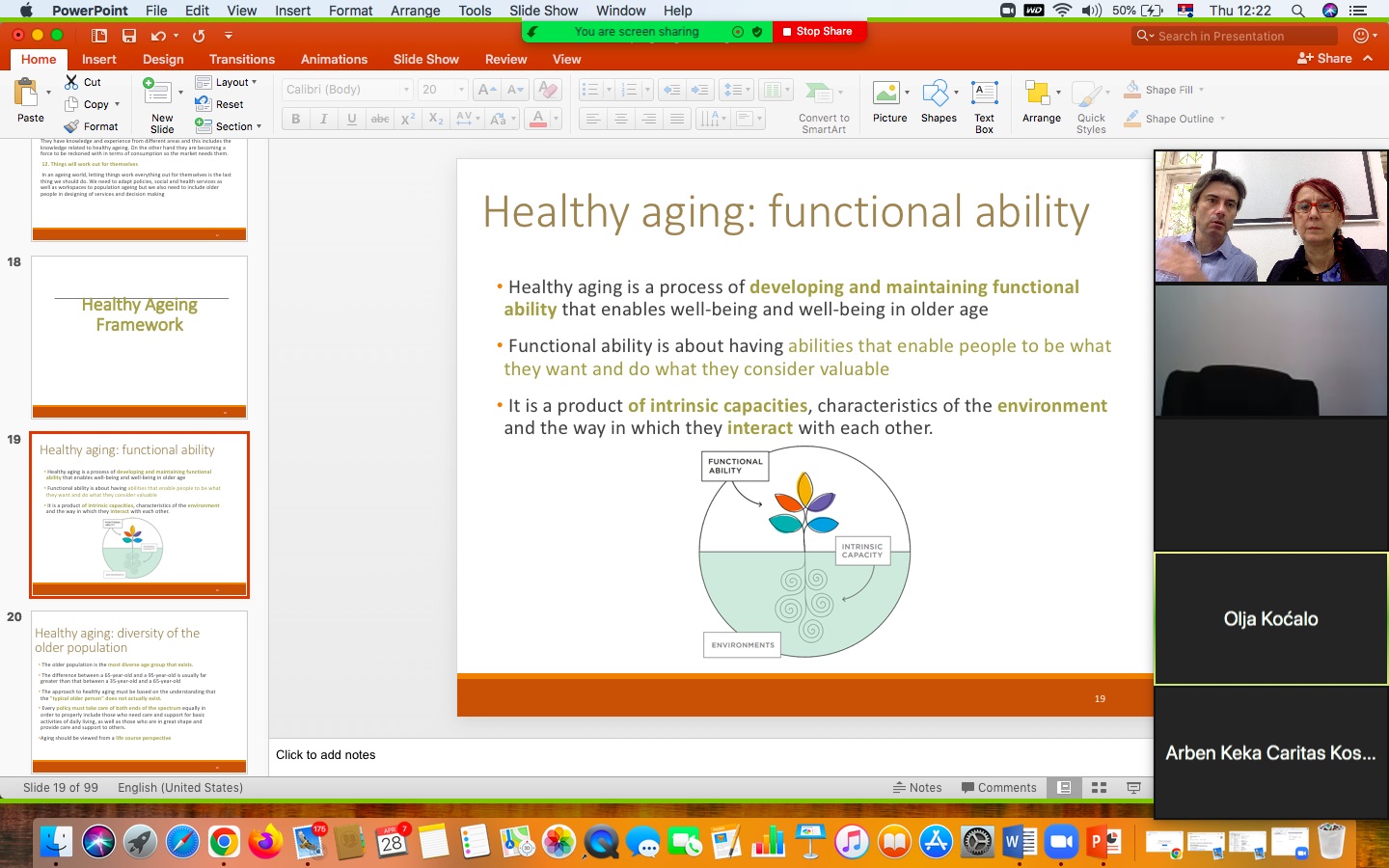Select slide 20 diversity of older population thumbnail

(139, 692)
